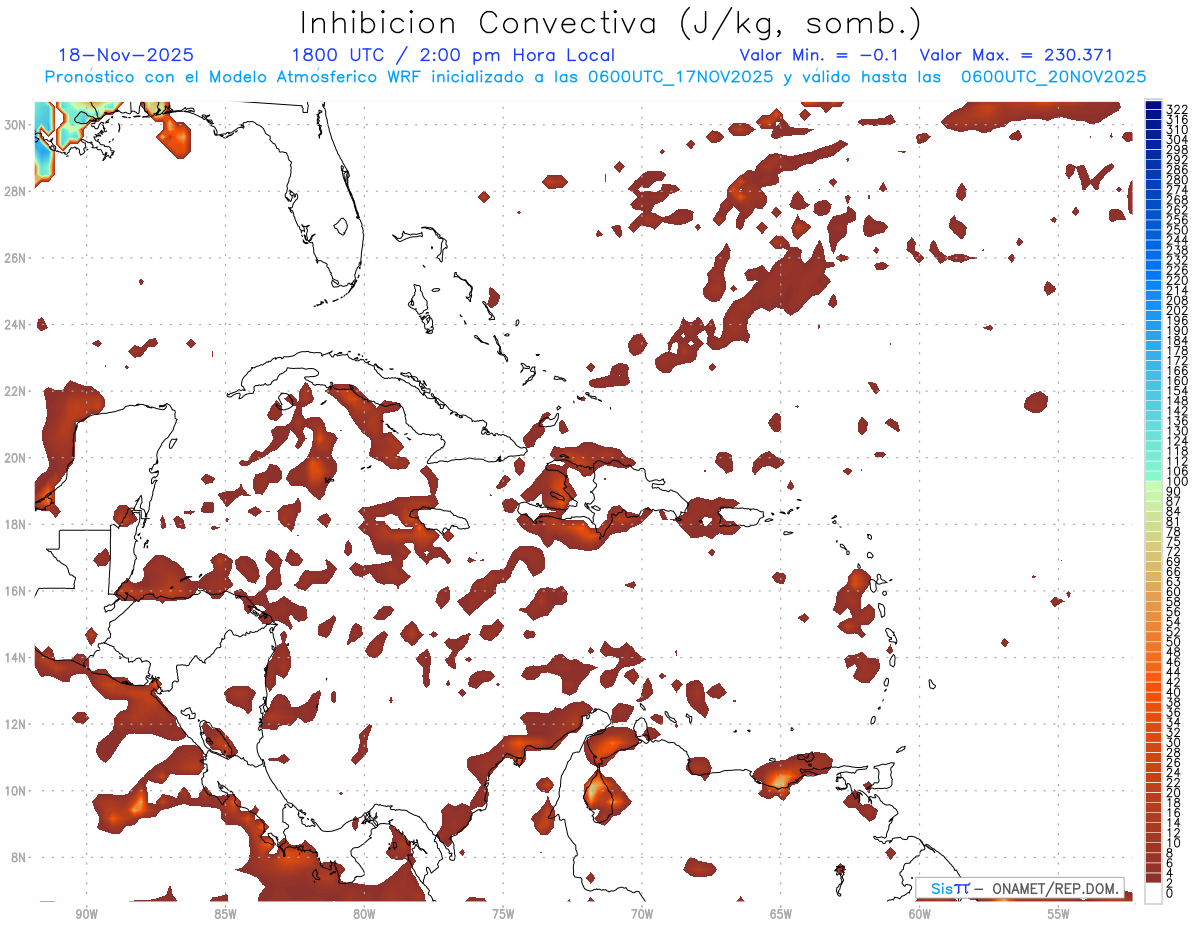Click the '60W' longitude label

click(x=920, y=914)
